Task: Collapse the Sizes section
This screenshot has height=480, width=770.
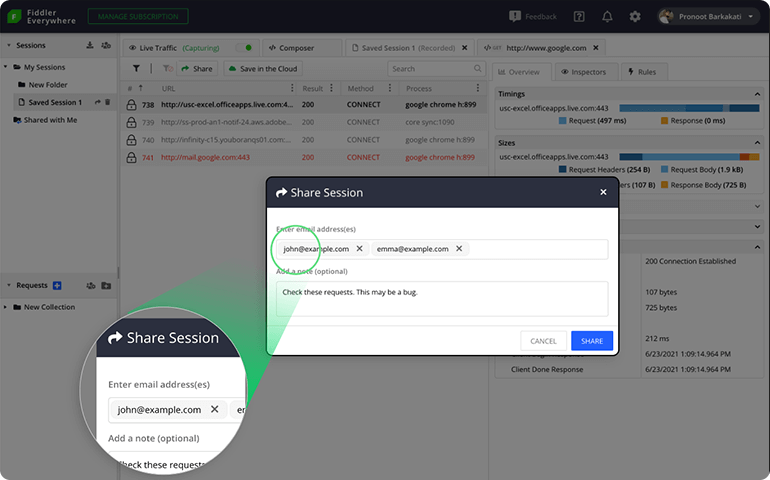Action: pos(757,142)
